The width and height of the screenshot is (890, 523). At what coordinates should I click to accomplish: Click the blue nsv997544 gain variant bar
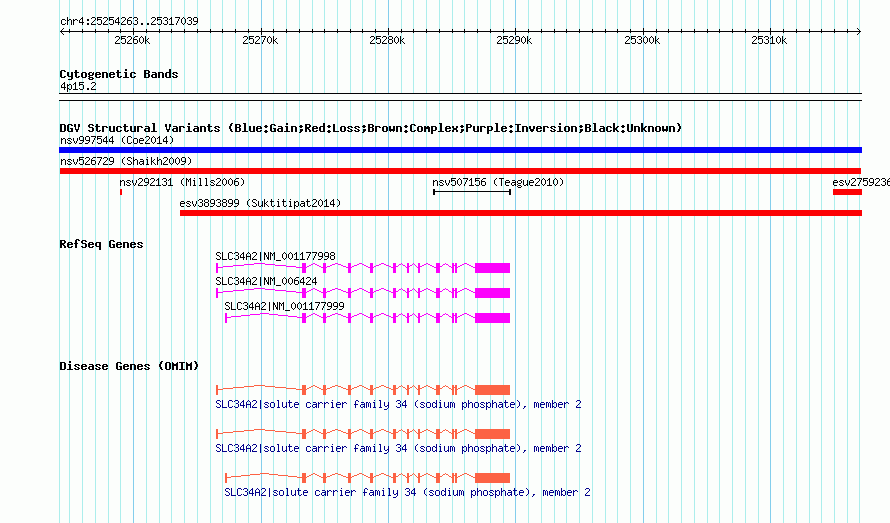tap(460, 150)
